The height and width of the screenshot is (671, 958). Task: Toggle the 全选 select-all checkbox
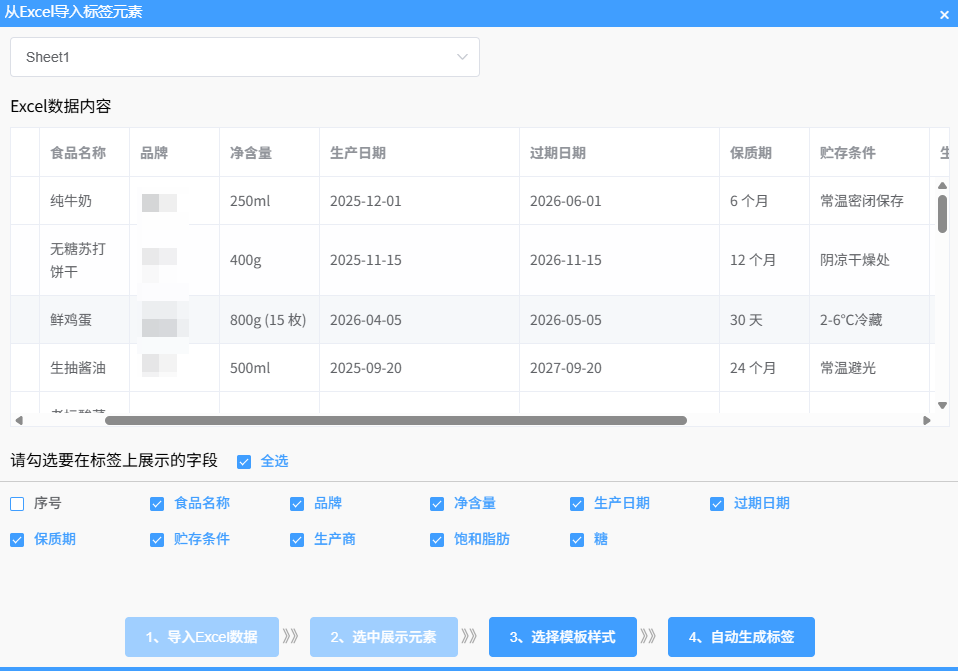(244, 462)
